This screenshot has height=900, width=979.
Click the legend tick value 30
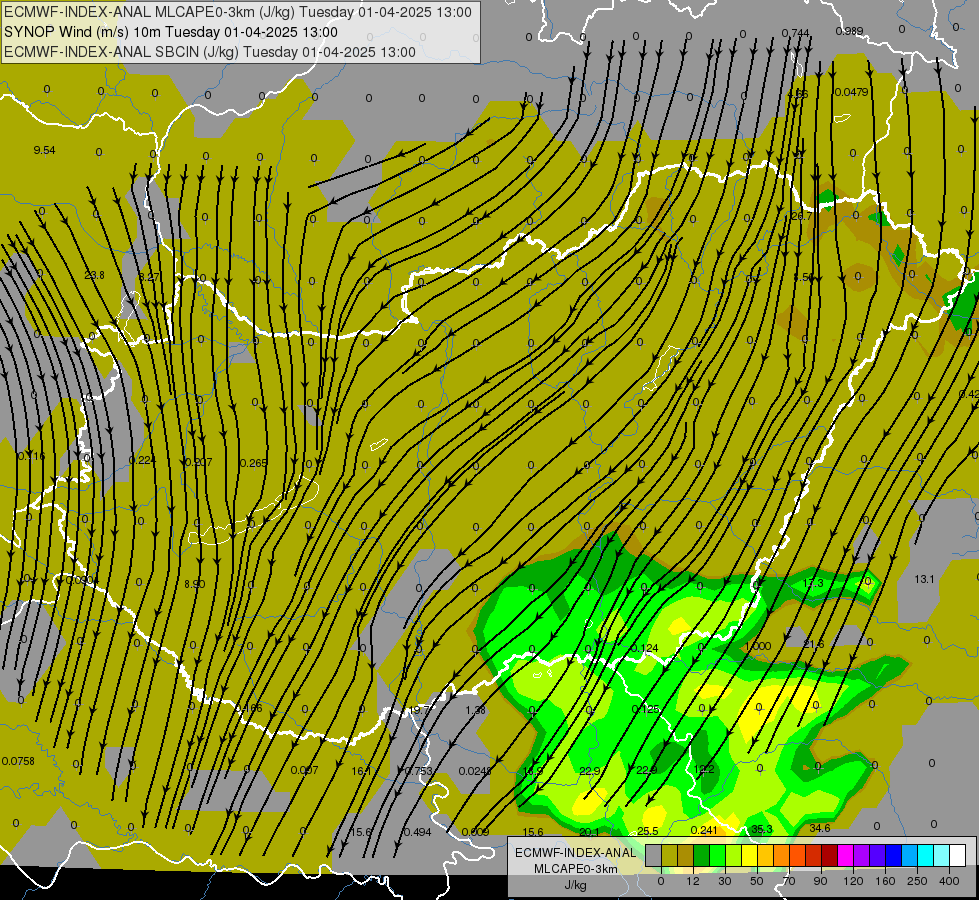pos(725,881)
